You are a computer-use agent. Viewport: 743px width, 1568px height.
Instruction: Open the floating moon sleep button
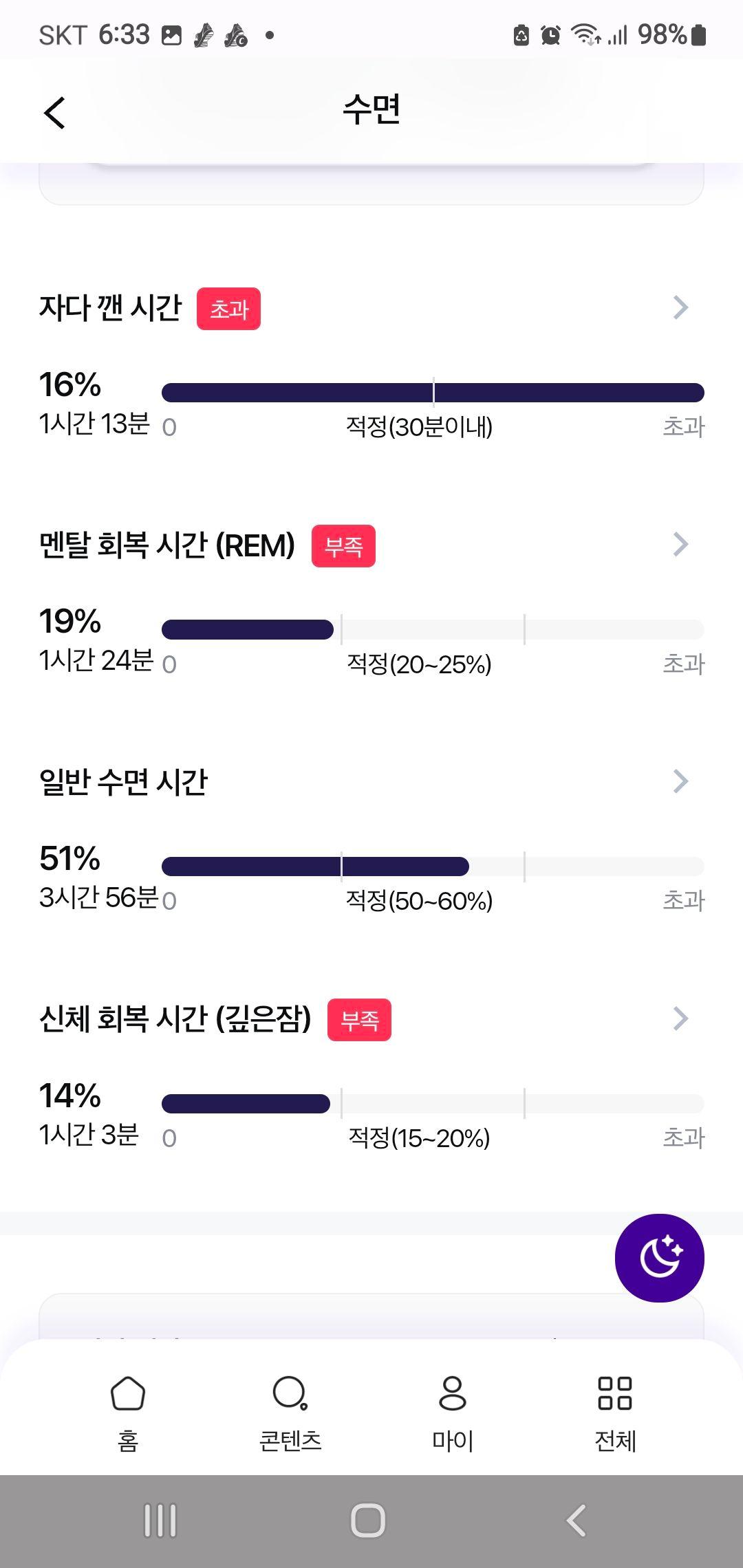(x=659, y=1258)
